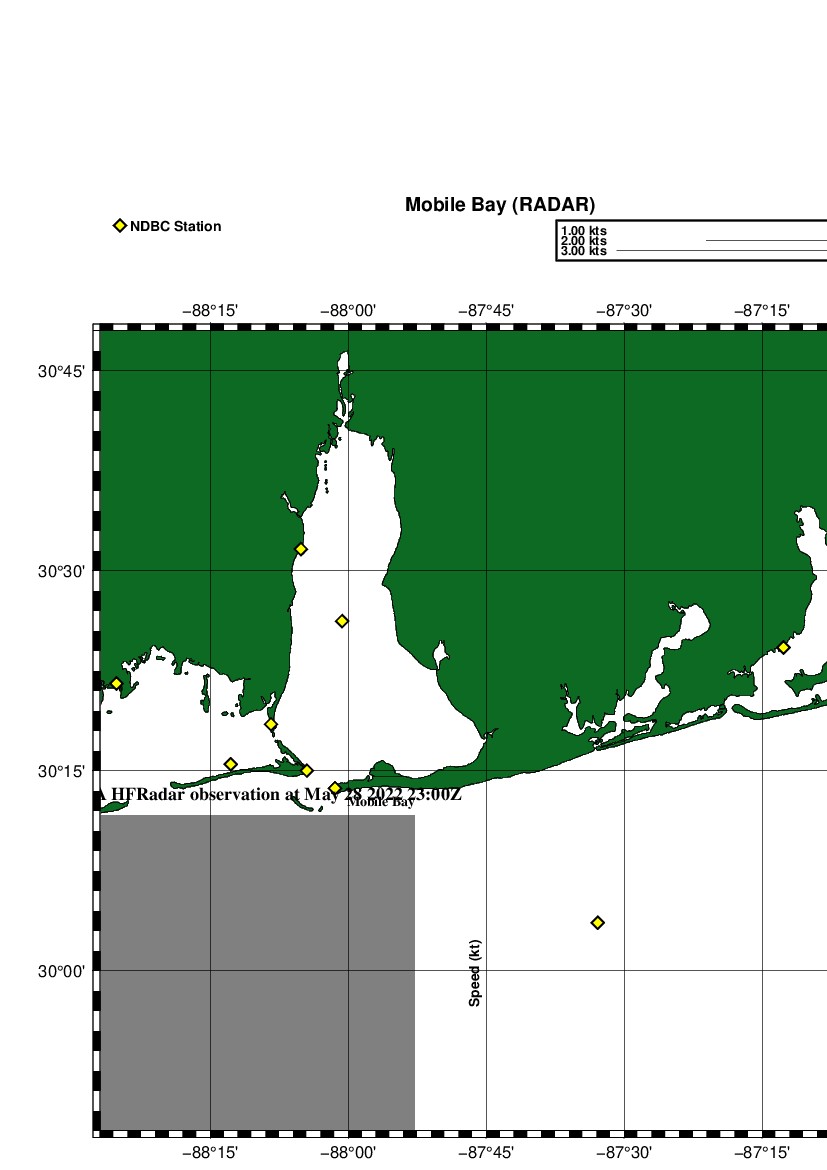Click the small Mobile Bay place label
The image size is (827, 1170).
381,802
